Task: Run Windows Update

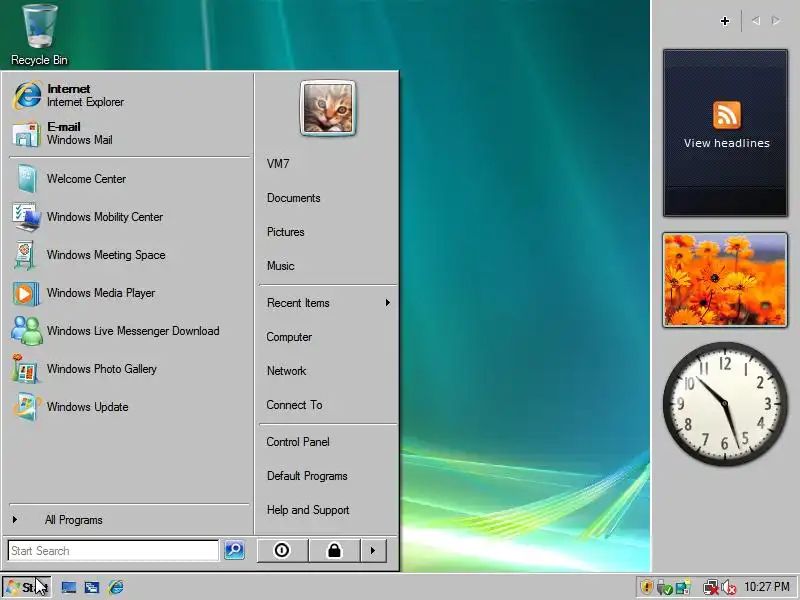Action: pyautogui.click(x=130, y=407)
